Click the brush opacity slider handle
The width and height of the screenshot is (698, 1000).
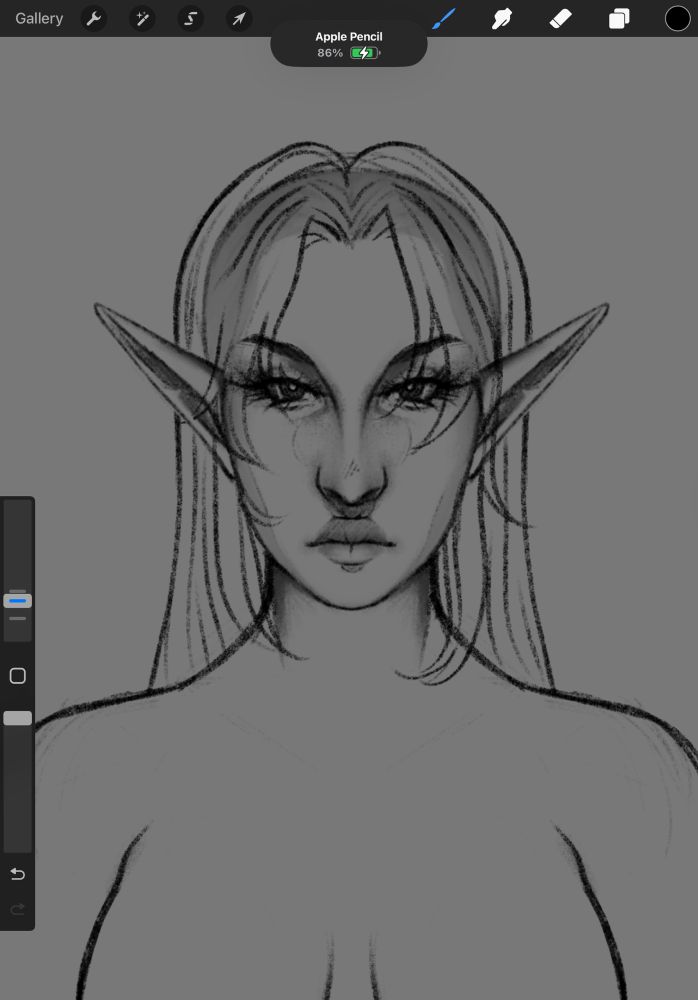click(18, 718)
